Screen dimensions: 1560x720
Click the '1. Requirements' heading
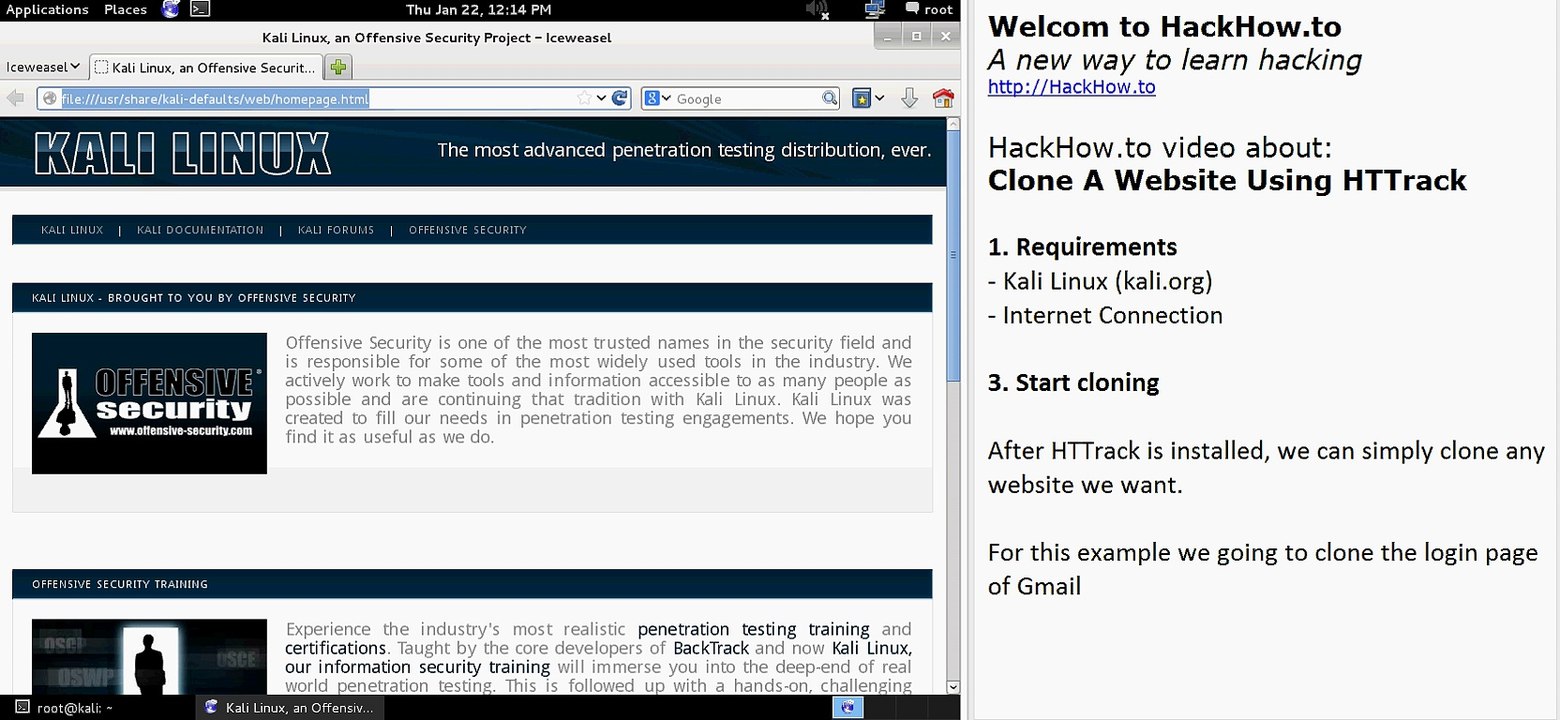coord(1082,247)
